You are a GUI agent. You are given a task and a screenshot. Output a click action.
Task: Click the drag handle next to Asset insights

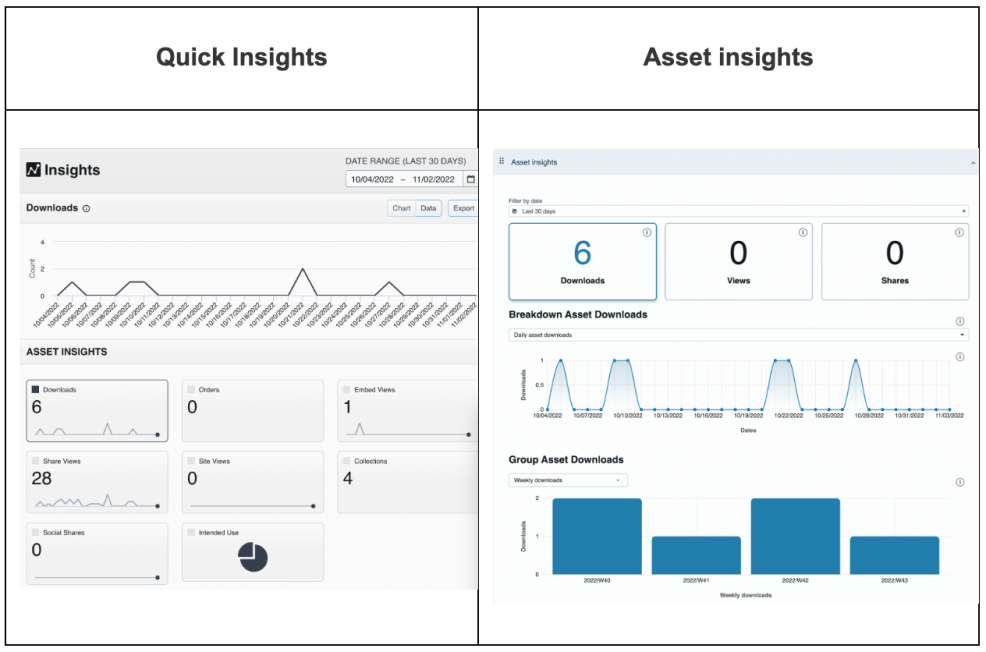pyautogui.click(x=501, y=161)
